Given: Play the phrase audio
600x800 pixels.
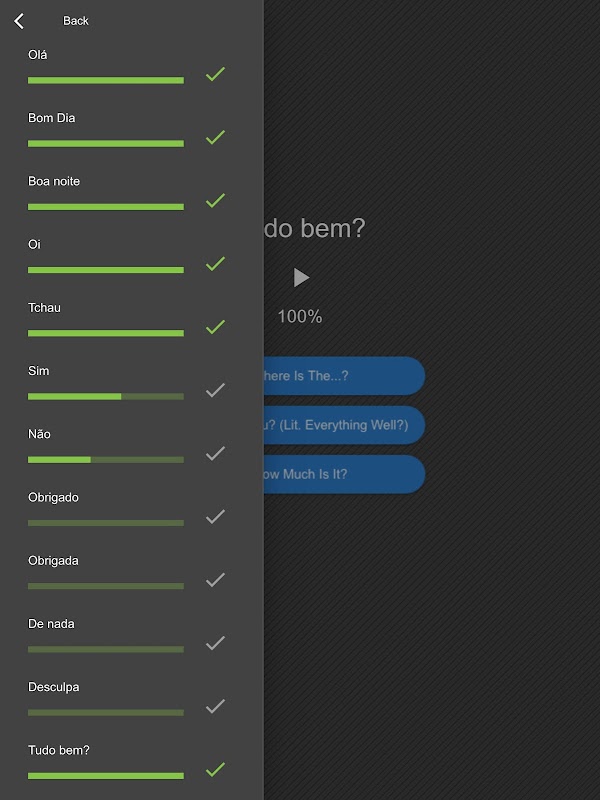Looking at the screenshot, I should coord(301,278).
